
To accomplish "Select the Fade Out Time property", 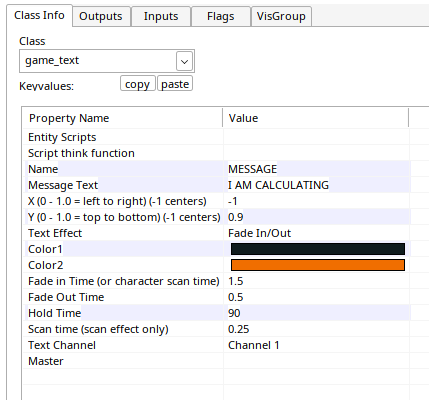I will point(66,297).
